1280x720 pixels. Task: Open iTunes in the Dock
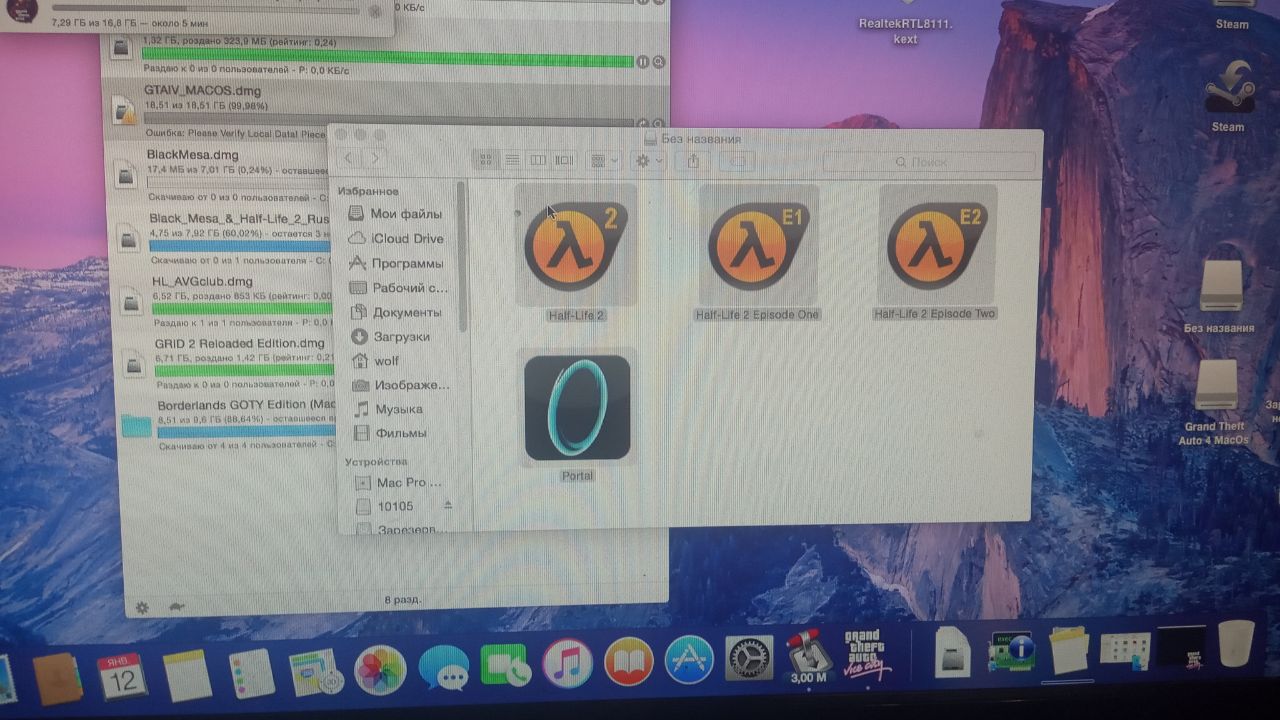(x=567, y=664)
